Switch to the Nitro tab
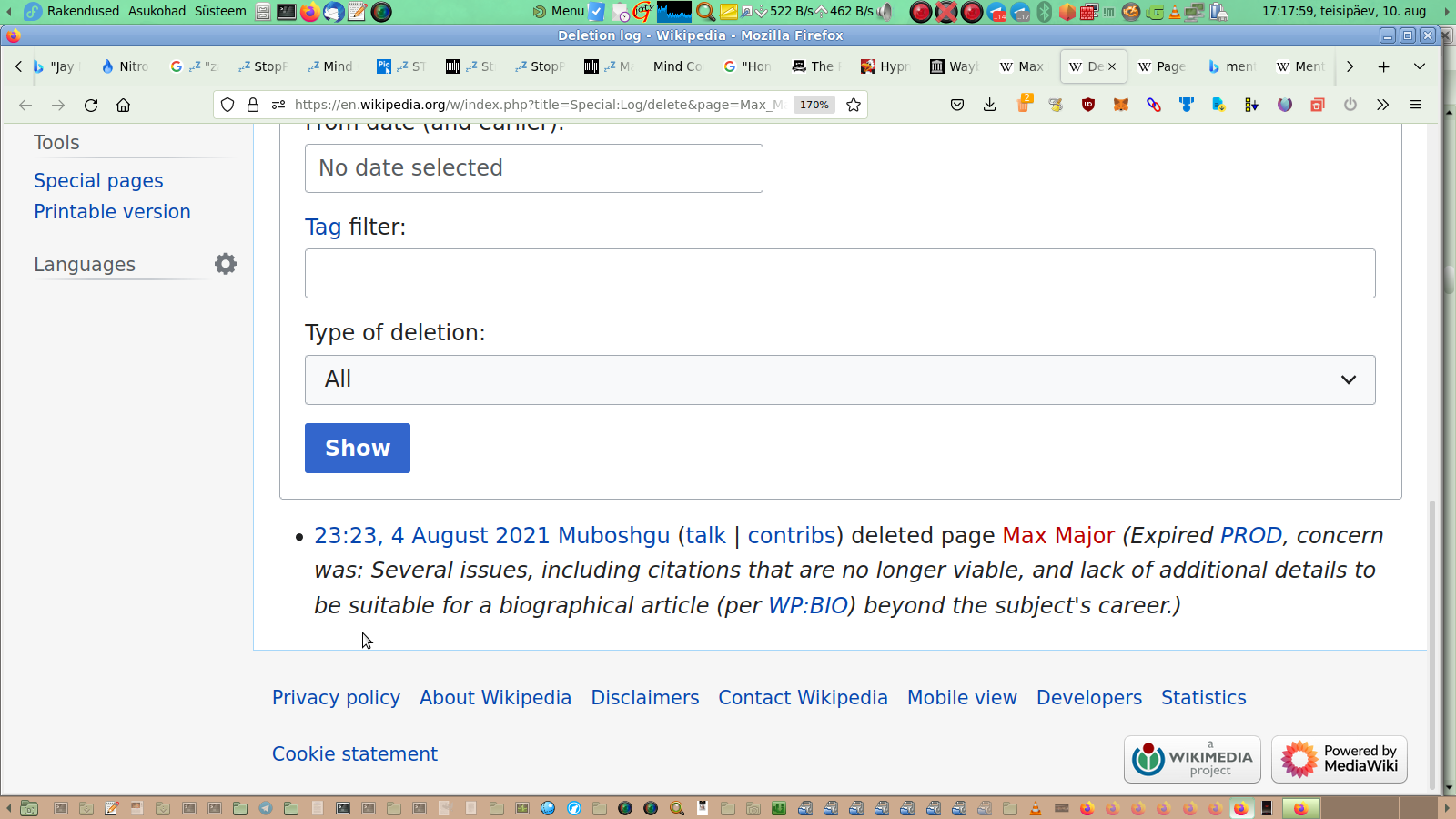1456x819 pixels. pos(125,66)
